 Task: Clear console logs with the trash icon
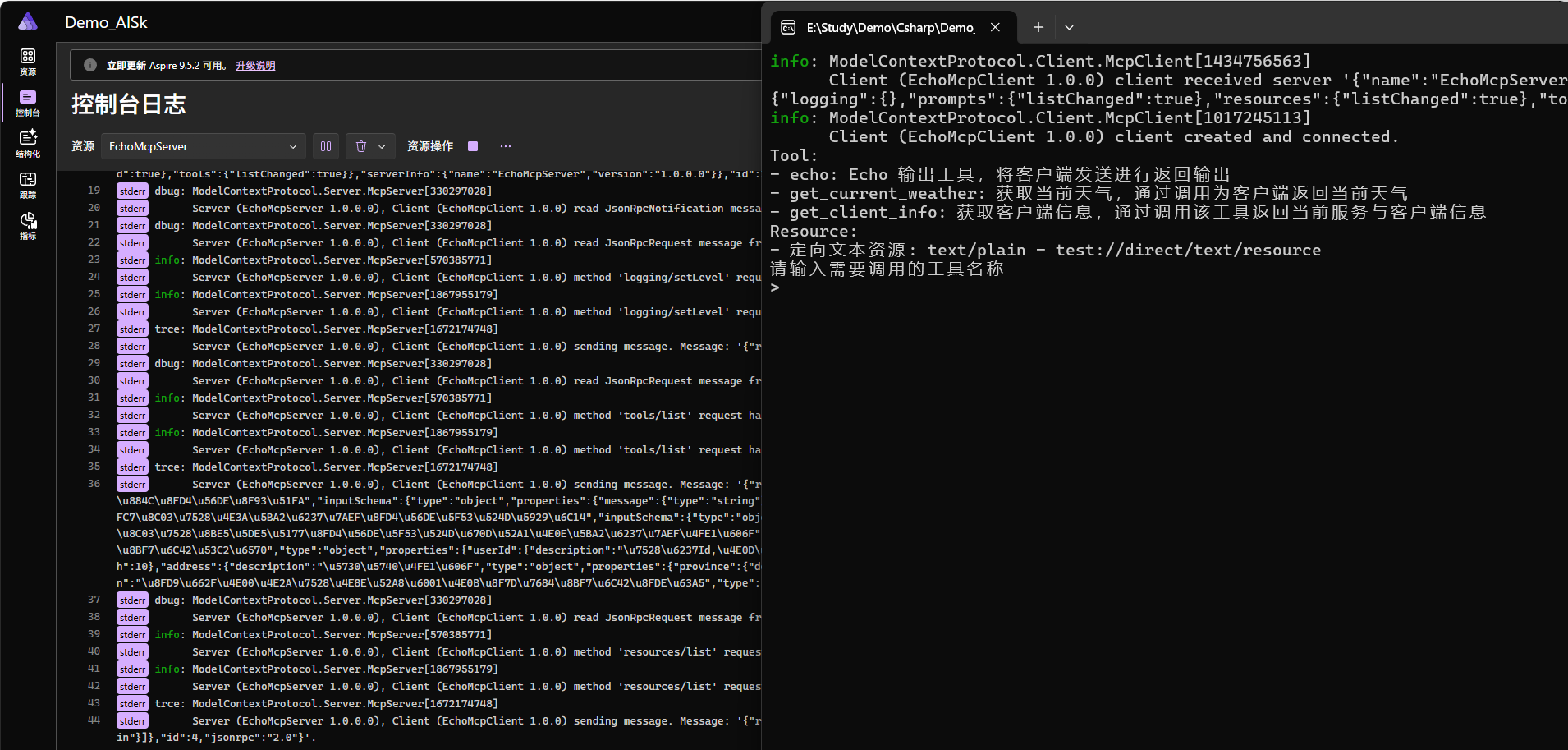[x=361, y=146]
